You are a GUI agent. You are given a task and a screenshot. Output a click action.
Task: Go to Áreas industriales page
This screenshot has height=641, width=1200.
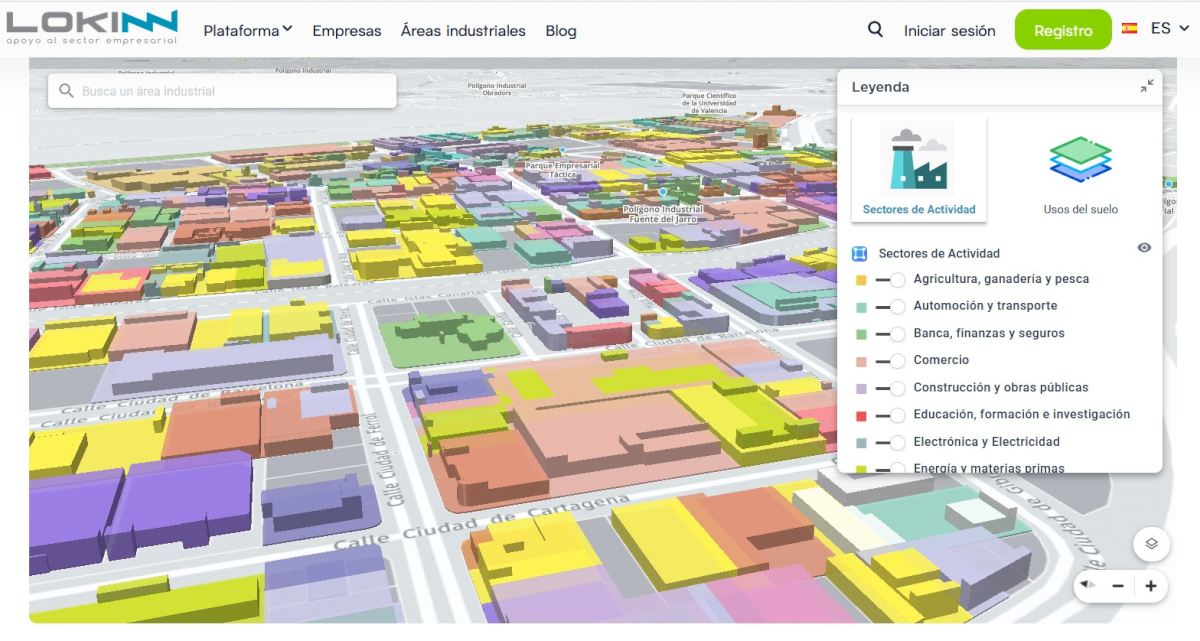click(463, 31)
